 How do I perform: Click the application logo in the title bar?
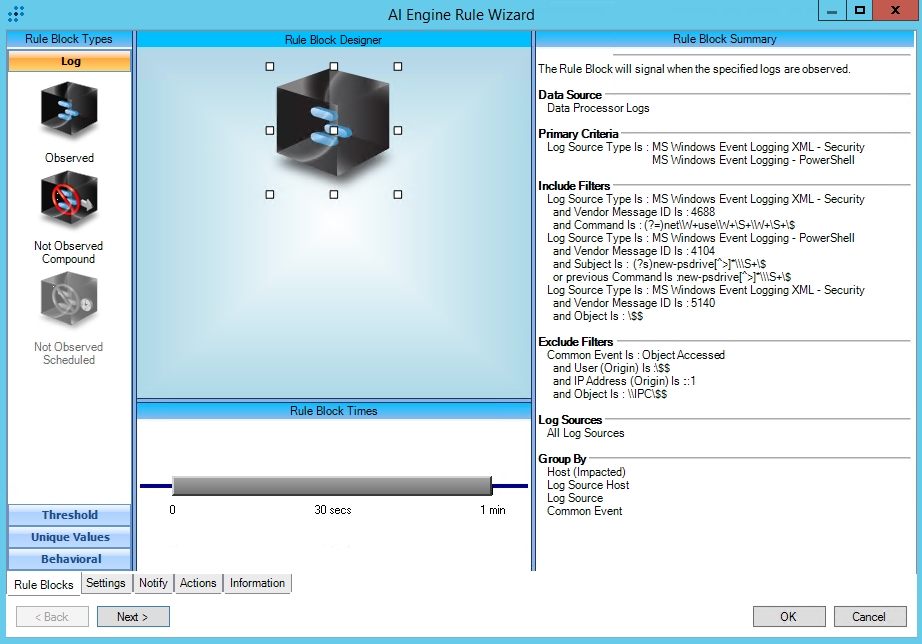coord(16,14)
